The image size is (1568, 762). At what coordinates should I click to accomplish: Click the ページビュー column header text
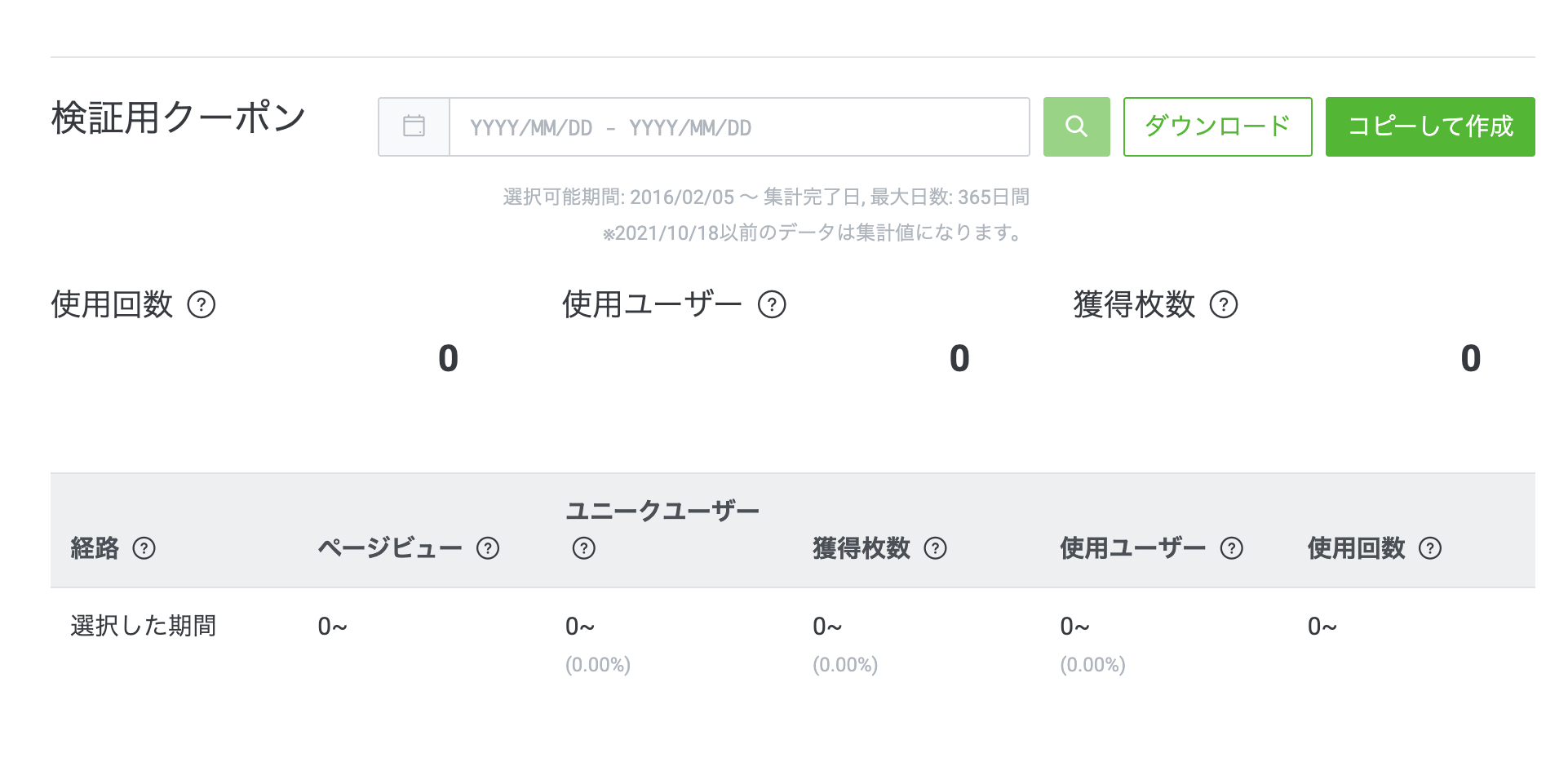click(x=390, y=548)
